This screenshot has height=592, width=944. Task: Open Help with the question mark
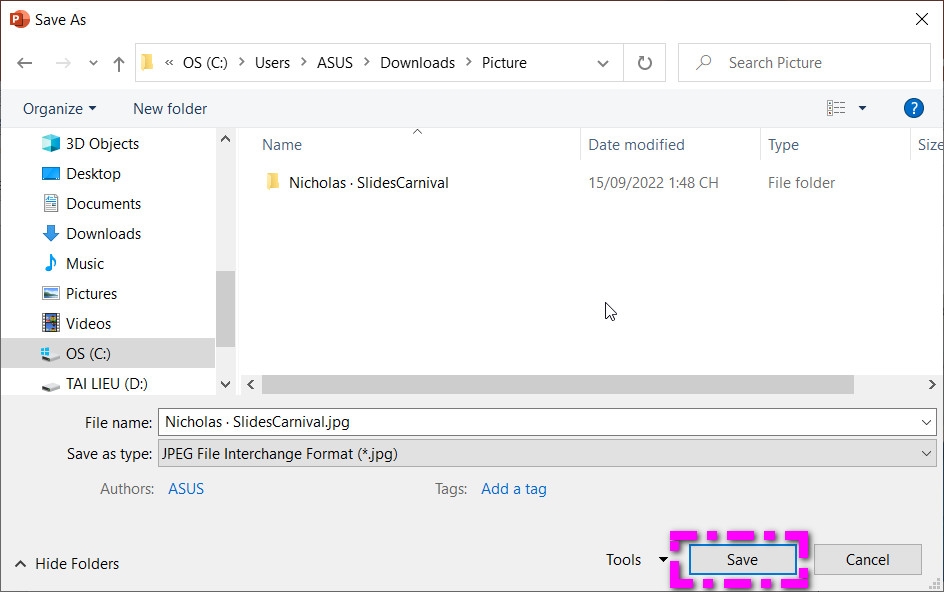pyautogui.click(x=913, y=108)
